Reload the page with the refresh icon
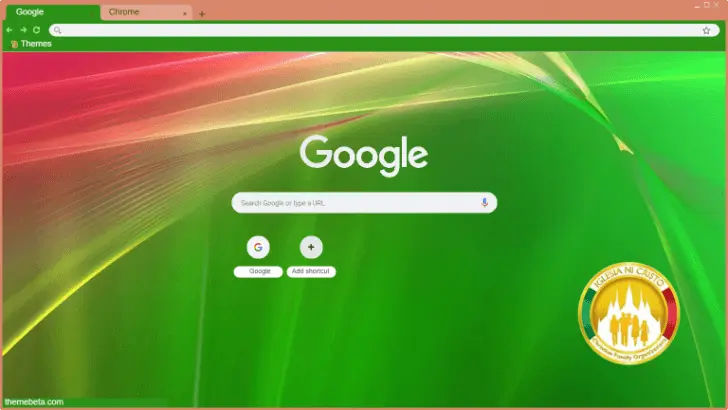This screenshot has height=410, width=728. pos(37,30)
